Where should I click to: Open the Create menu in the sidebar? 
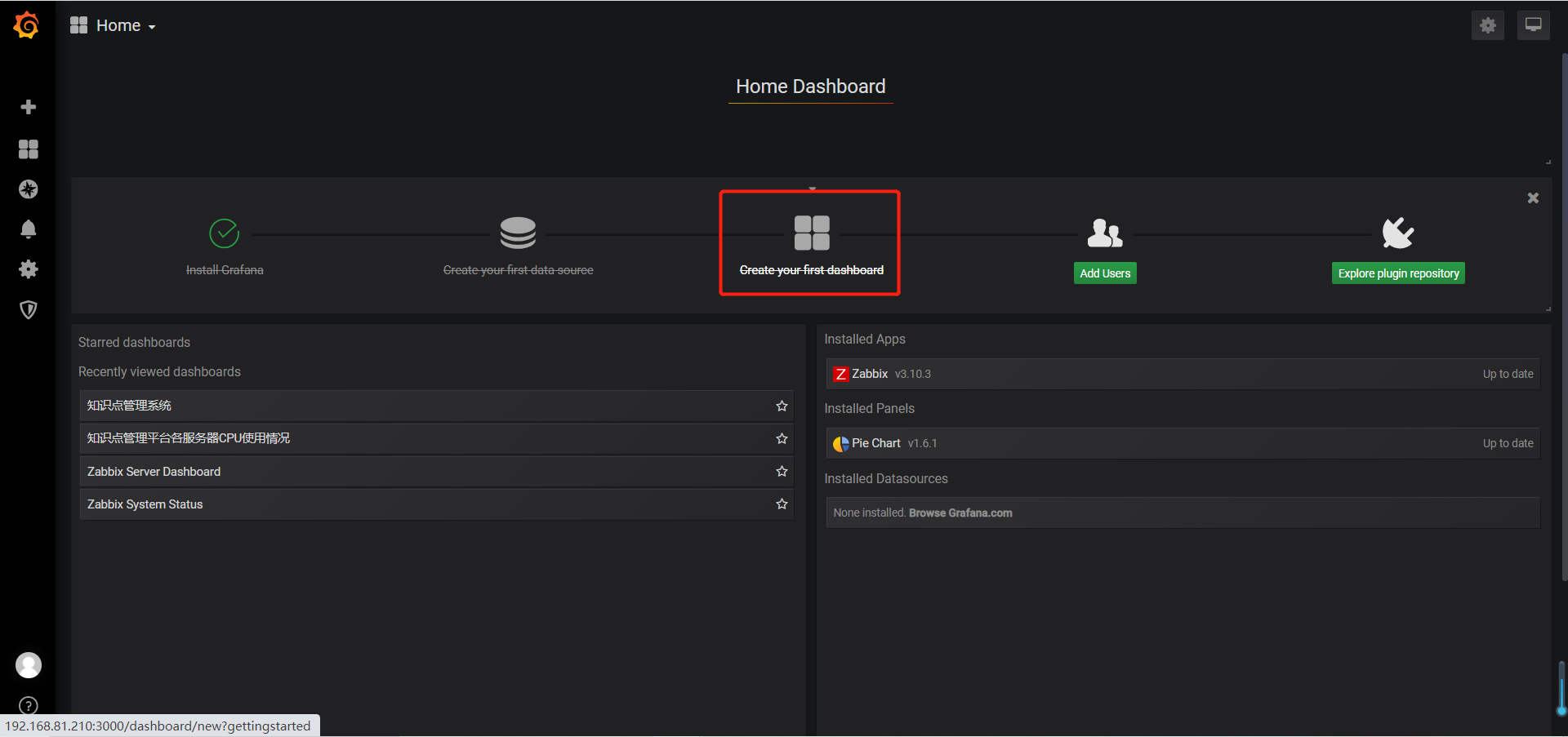point(28,107)
